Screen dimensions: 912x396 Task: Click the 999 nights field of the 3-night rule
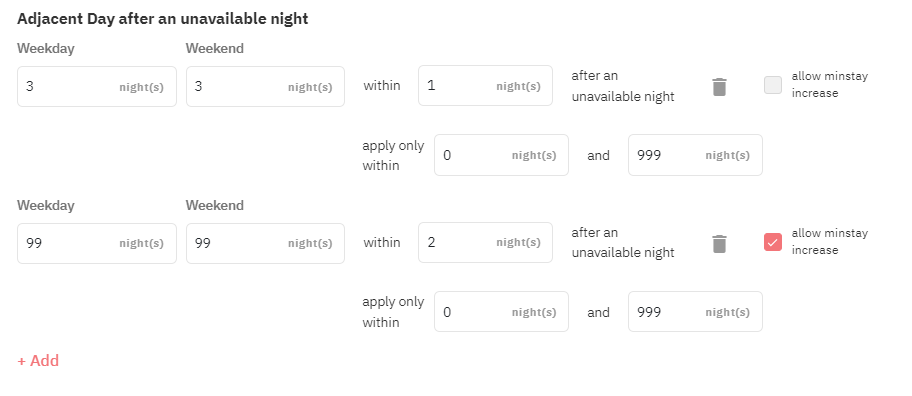695,155
